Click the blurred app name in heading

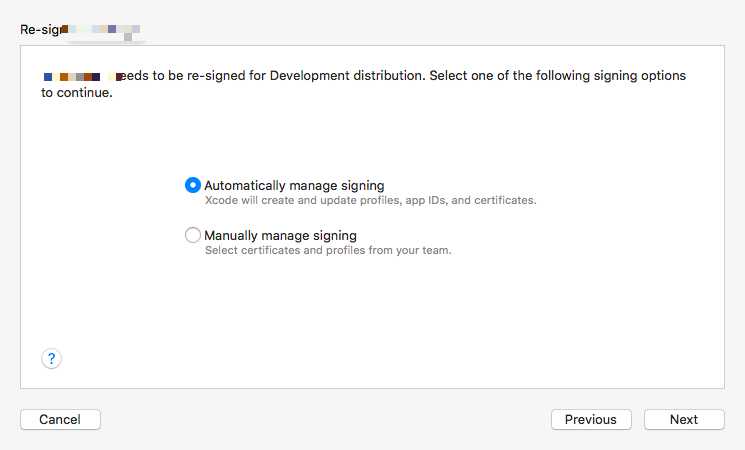101,30
